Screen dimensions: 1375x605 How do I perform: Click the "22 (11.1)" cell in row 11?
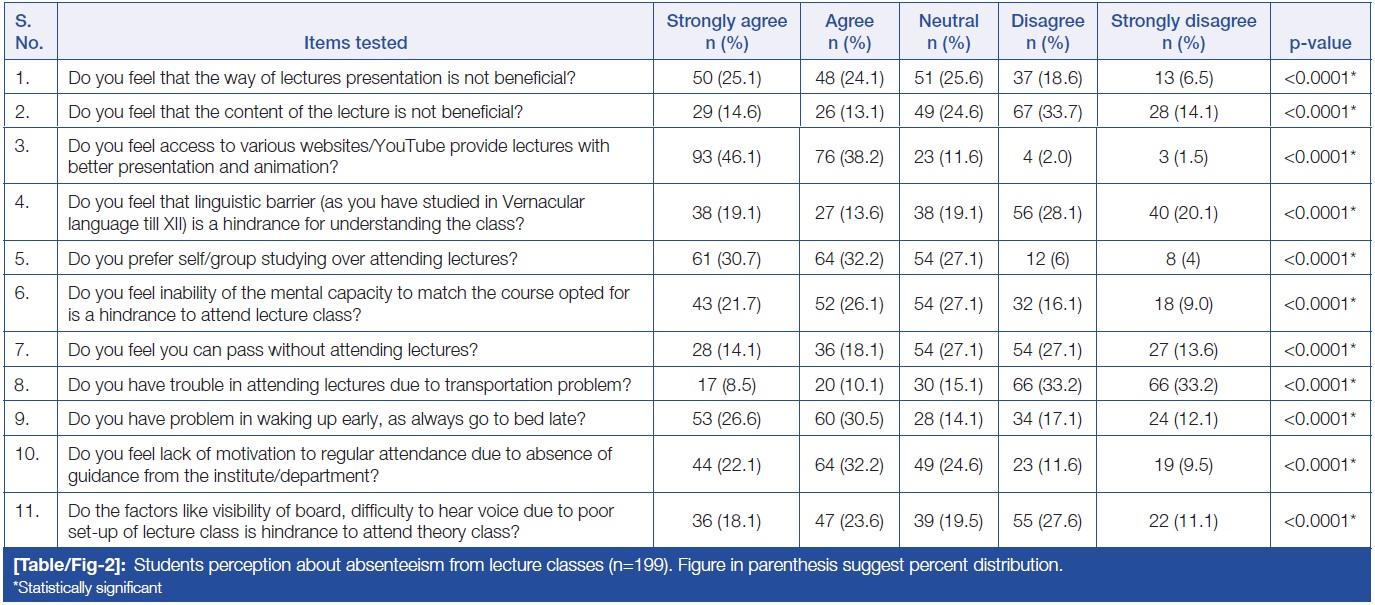[x=1183, y=520]
